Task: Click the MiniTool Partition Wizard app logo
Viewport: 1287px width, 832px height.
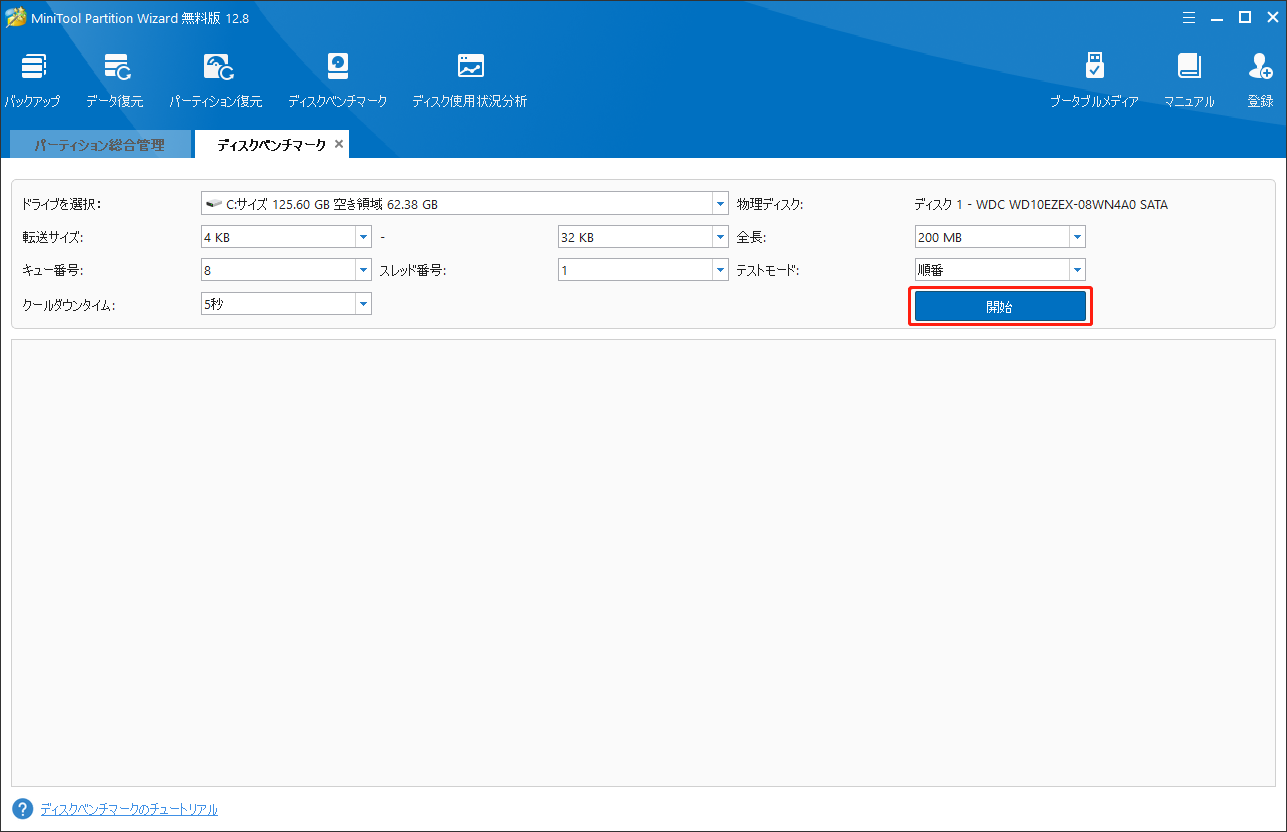Action: point(16,17)
